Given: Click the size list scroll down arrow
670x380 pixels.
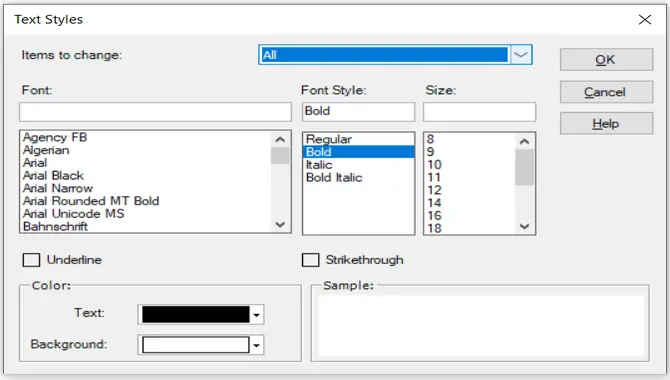Looking at the screenshot, I should pyautogui.click(x=524, y=226).
